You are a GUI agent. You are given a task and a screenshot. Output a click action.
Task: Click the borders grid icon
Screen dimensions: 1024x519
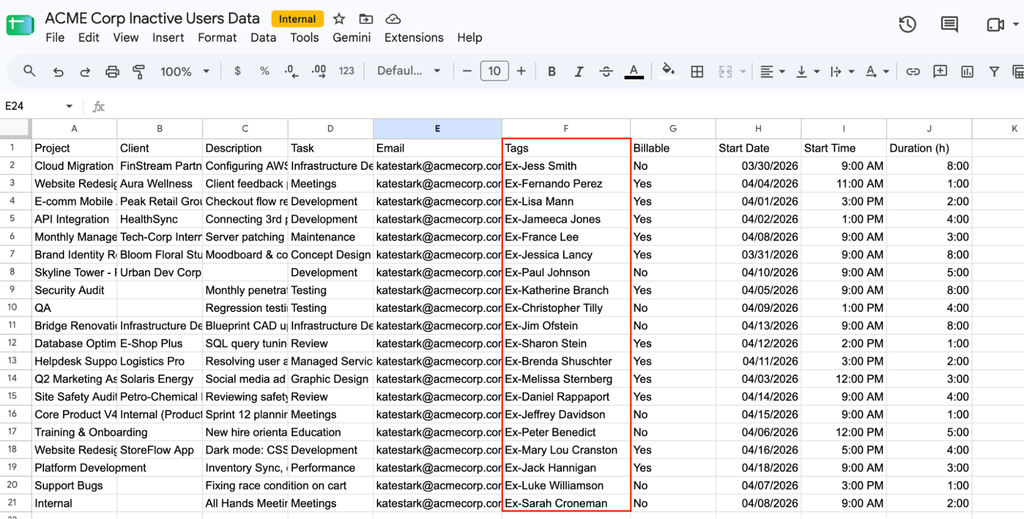(x=697, y=71)
